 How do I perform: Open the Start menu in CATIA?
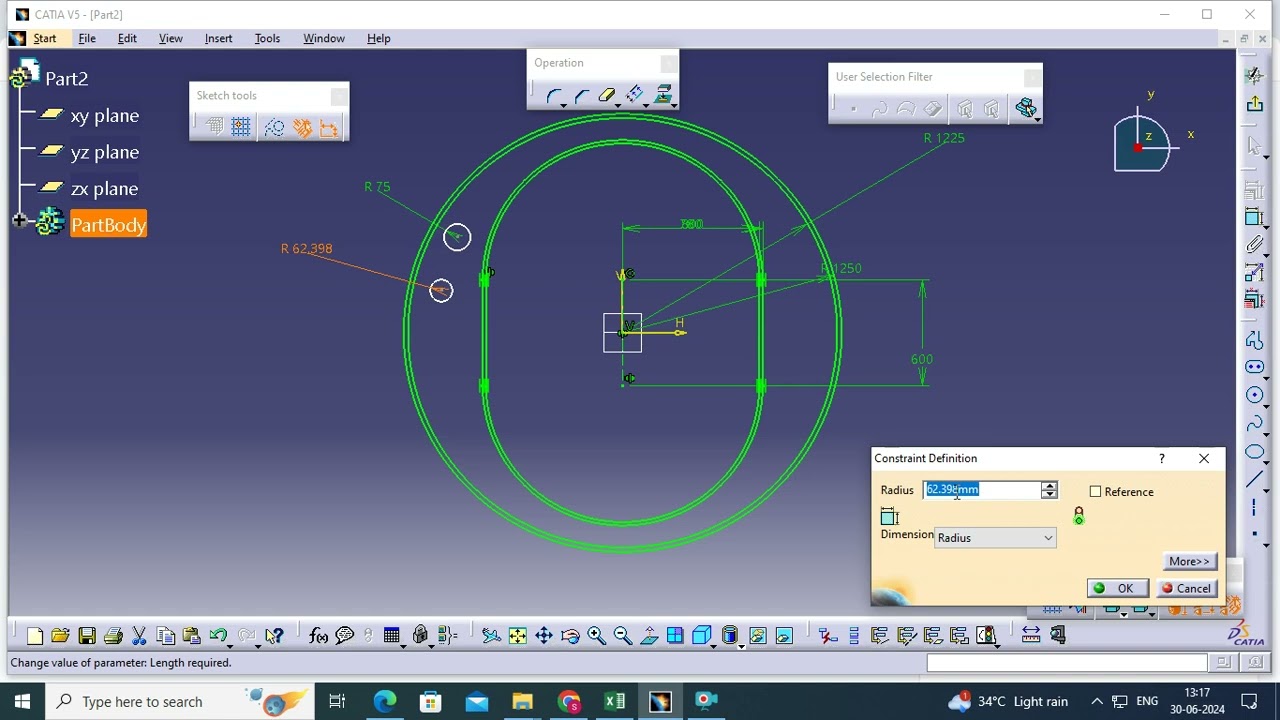tap(44, 38)
